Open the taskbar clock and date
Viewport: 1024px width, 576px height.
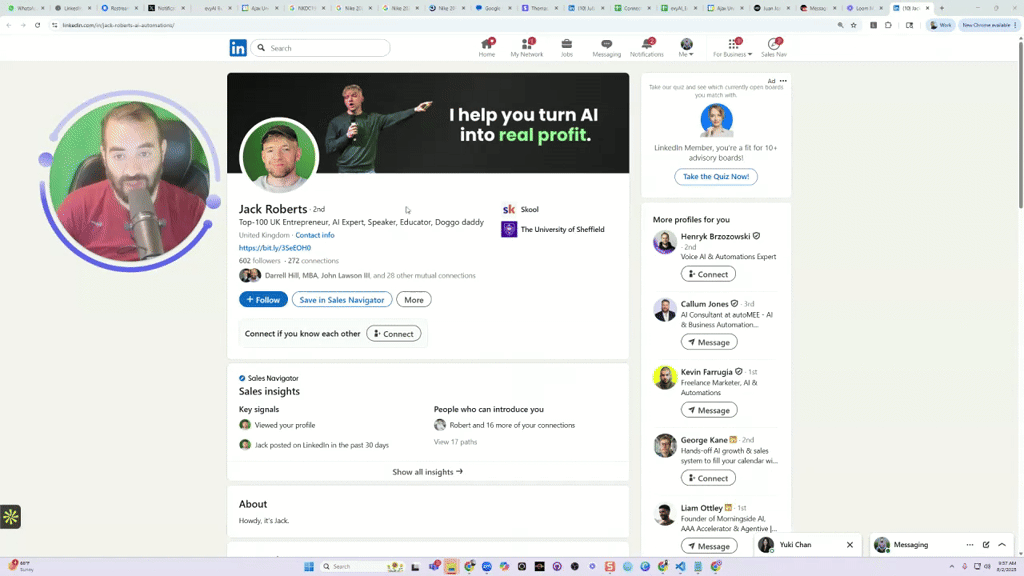coord(1006,566)
